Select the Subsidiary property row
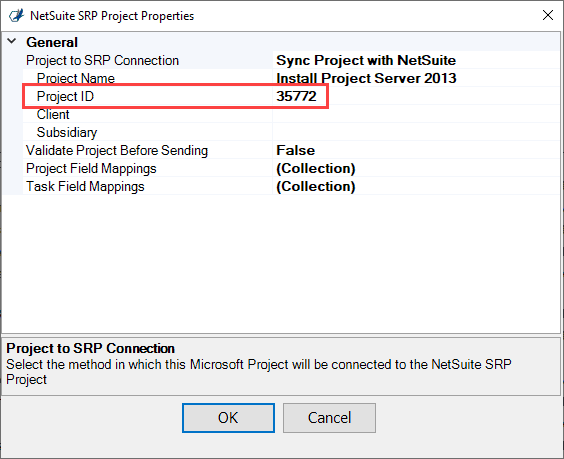 tap(291, 132)
